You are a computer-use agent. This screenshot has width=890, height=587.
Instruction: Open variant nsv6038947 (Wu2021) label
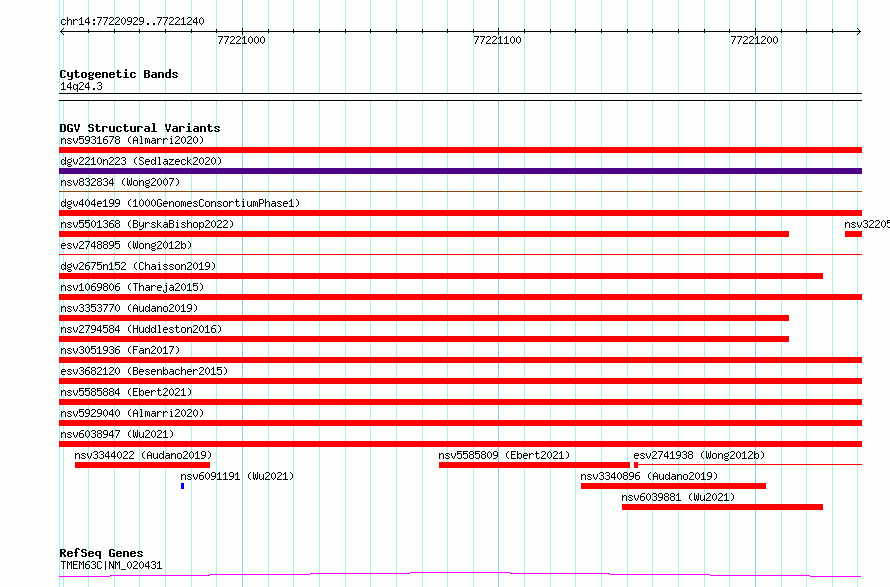[117, 434]
